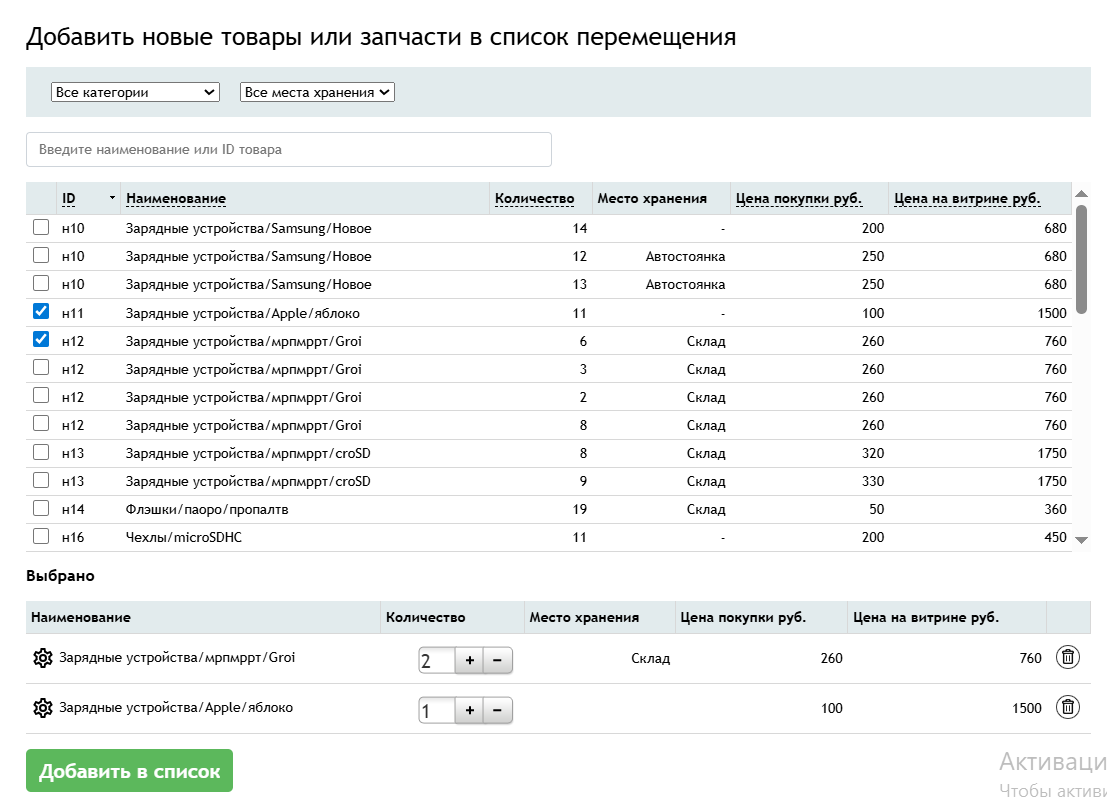Click the 'Выбрано' section heading
Viewport: 1107px width, 803px height.
(x=60, y=576)
